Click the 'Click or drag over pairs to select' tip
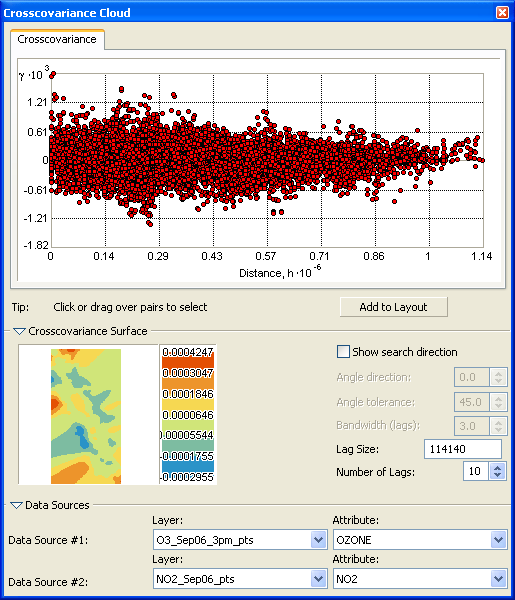Screen dimensions: 515x600 point(130,307)
